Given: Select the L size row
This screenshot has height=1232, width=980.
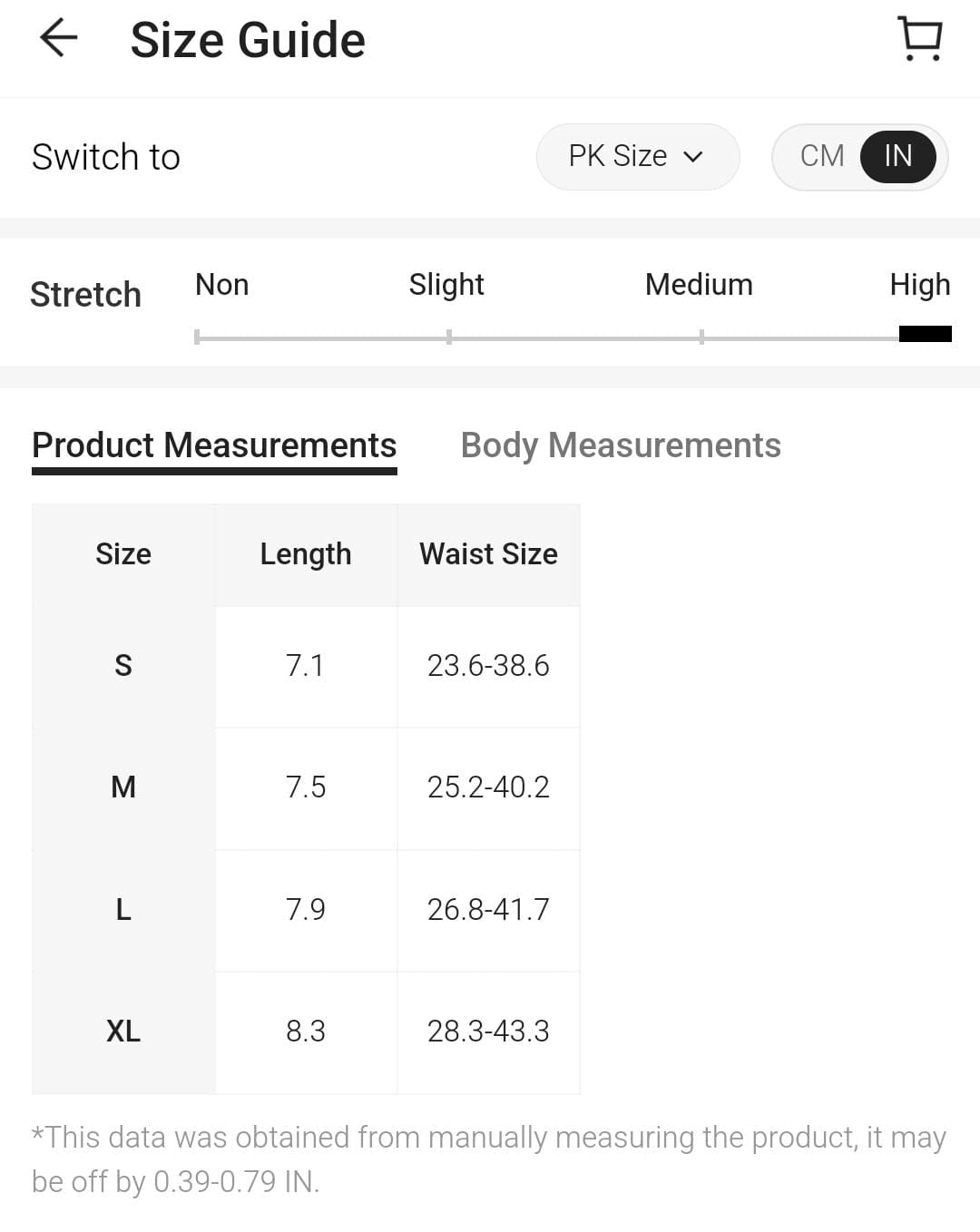Looking at the screenshot, I should pyautogui.click(x=123, y=909).
